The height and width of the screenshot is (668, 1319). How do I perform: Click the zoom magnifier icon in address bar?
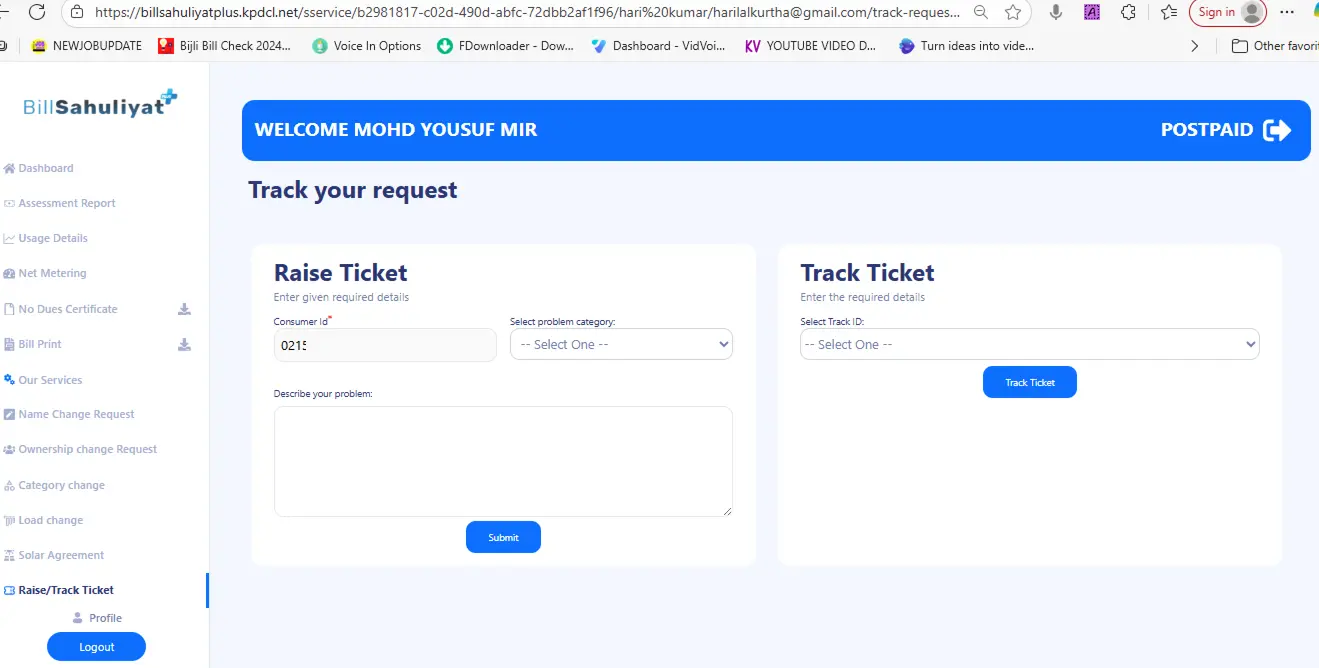[x=981, y=12]
